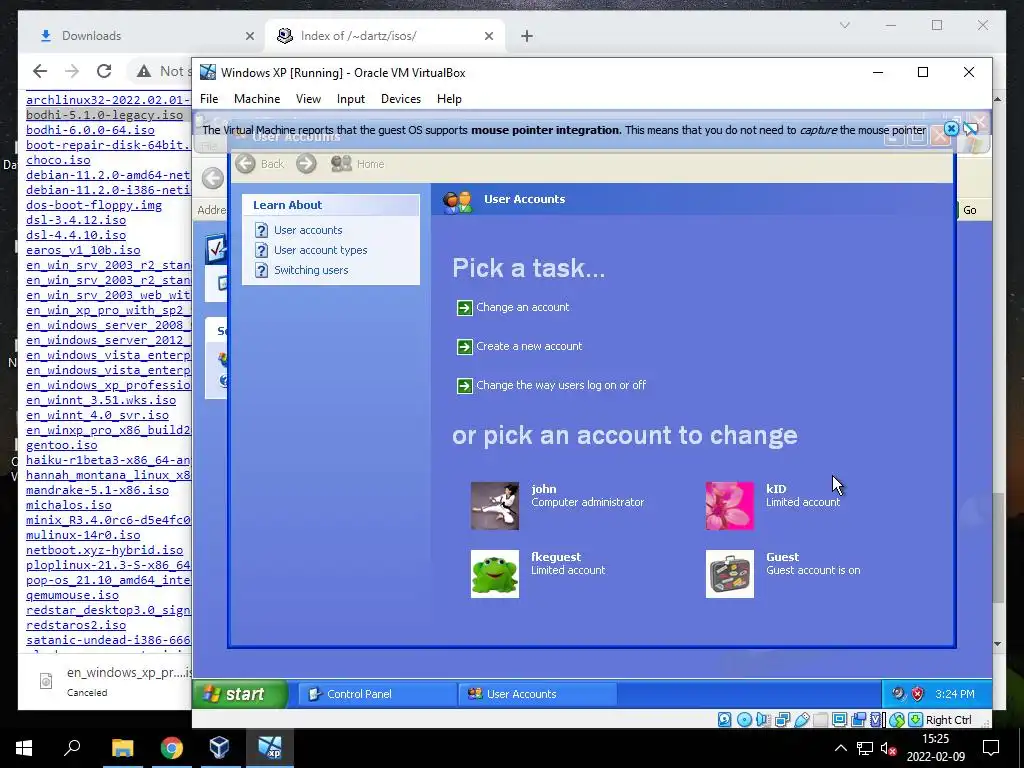Open the VirtualBox Input menu

(x=351, y=99)
